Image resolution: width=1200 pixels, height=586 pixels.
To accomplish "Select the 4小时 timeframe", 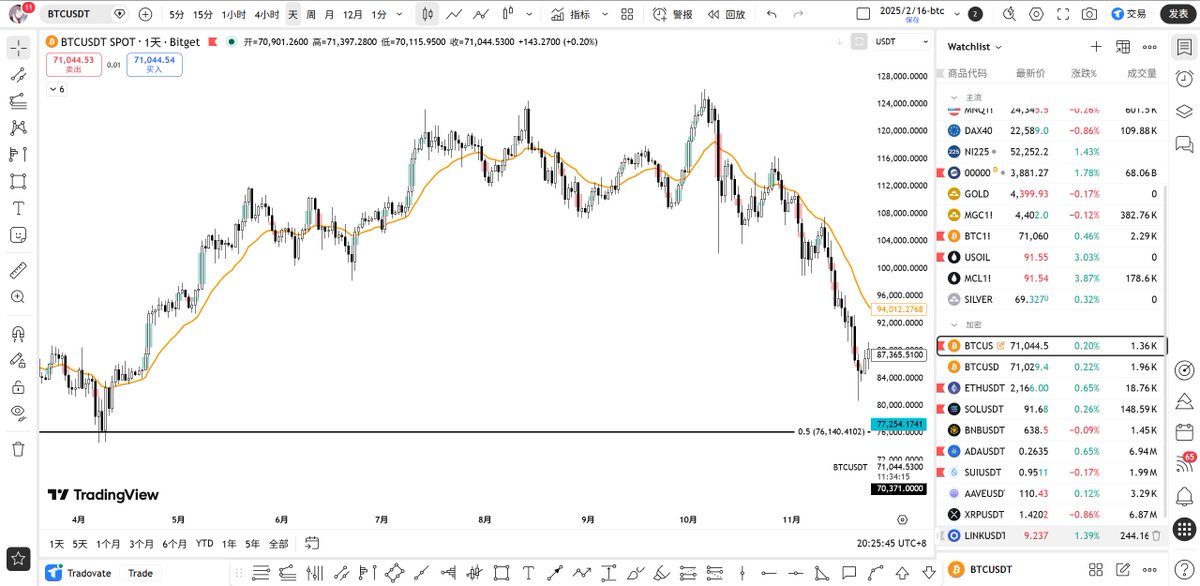I will (x=267, y=14).
